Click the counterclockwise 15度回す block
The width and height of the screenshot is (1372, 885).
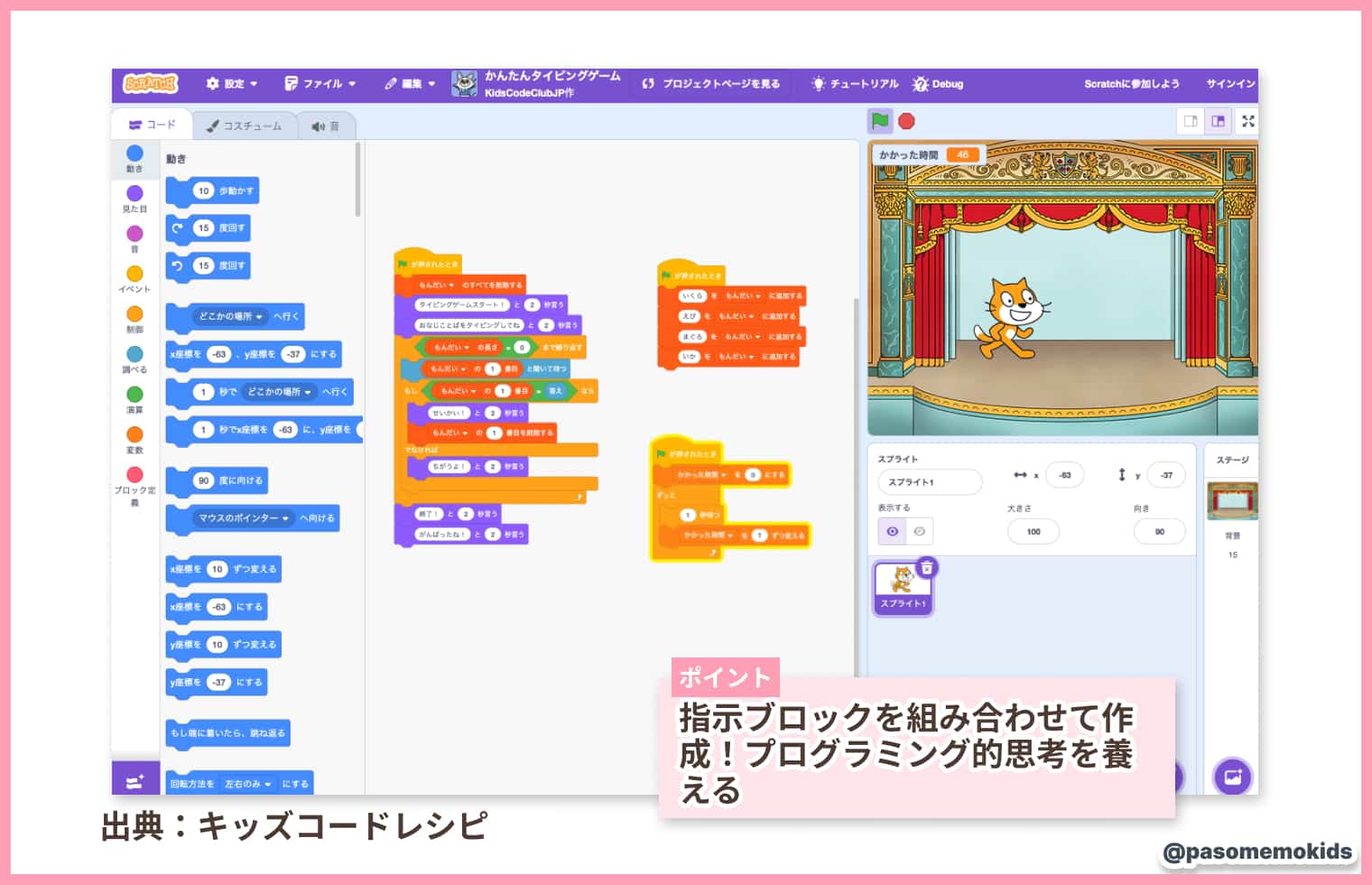(209, 266)
